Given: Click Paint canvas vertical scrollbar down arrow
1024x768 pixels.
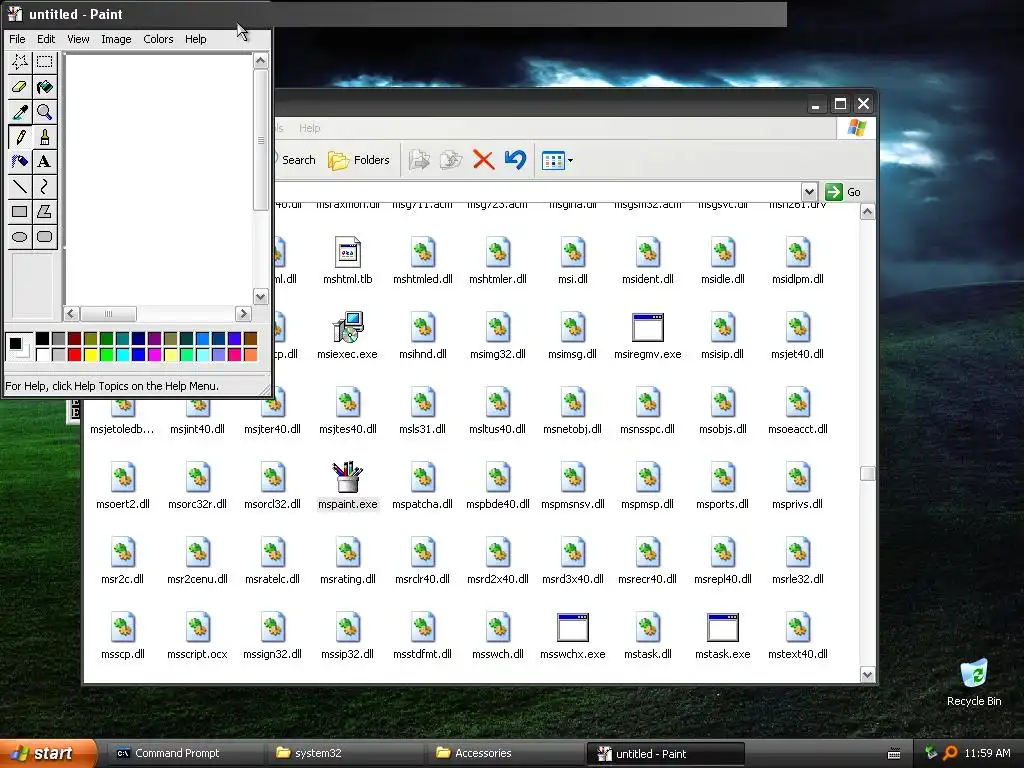Looking at the screenshot, I should [x=261, y=296].
